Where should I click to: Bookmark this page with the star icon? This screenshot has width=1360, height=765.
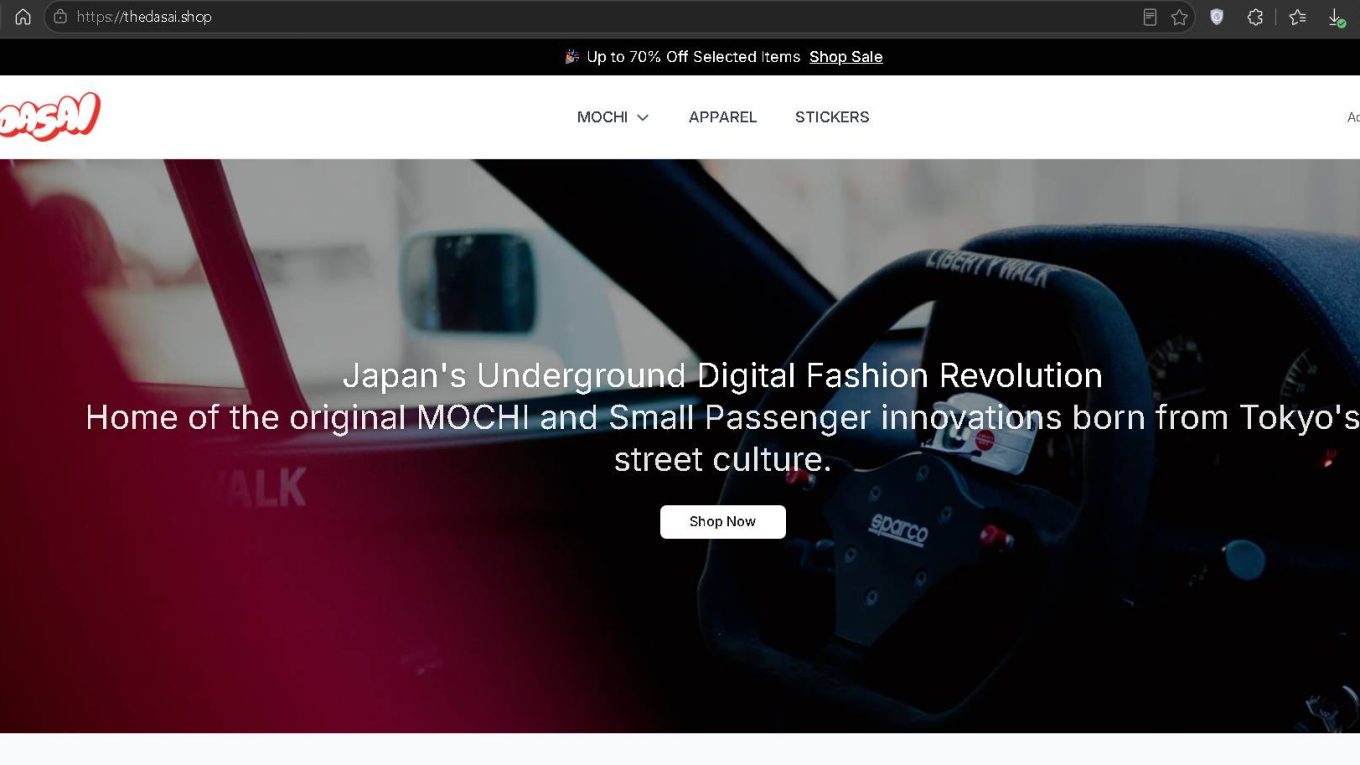point(1180,17)
